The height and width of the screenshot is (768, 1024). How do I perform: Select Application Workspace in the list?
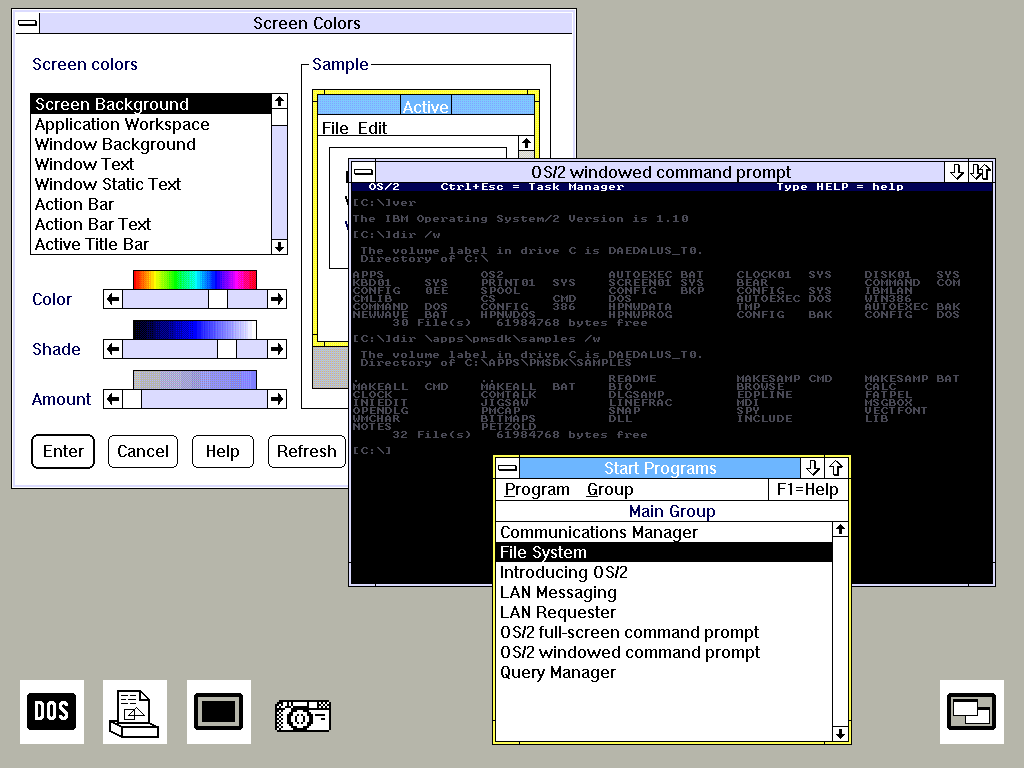[151, 124]
